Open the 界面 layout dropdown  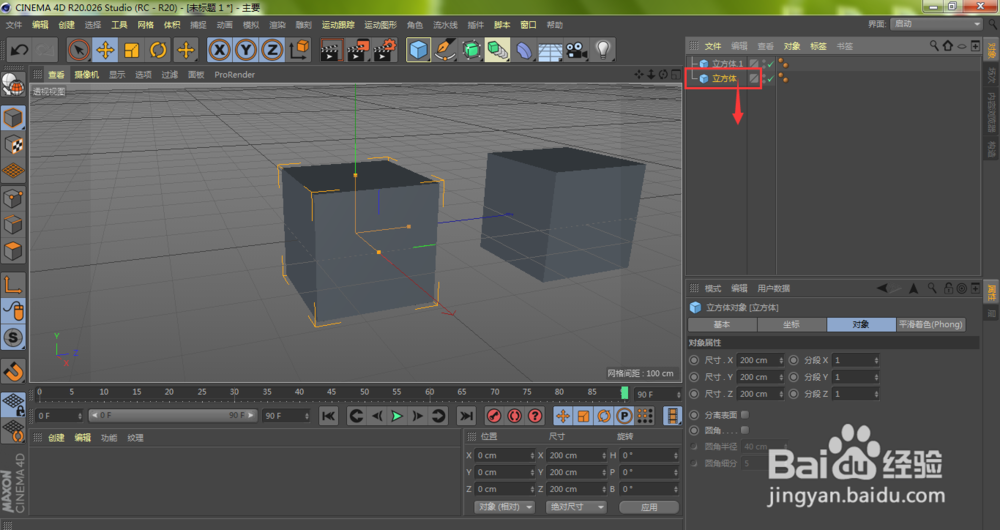[936, 24]
